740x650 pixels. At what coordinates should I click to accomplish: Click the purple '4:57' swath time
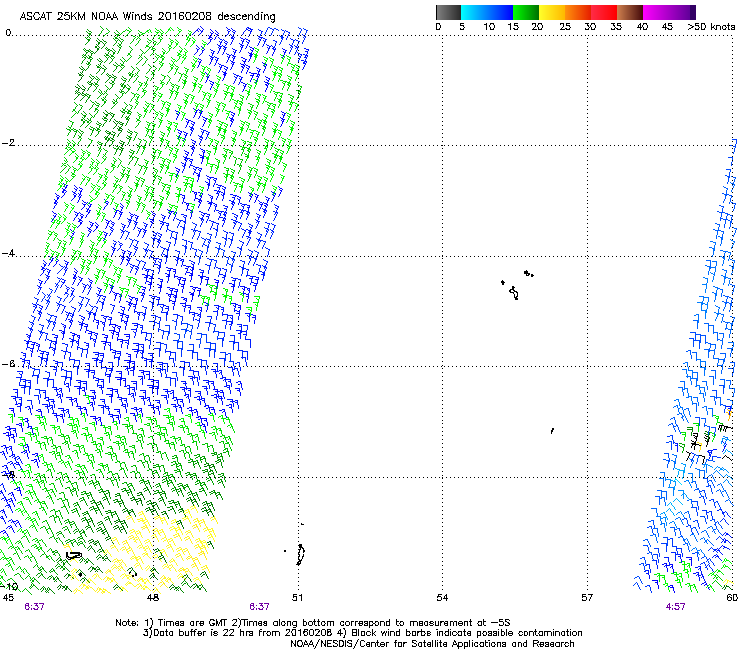pos(675,607)
